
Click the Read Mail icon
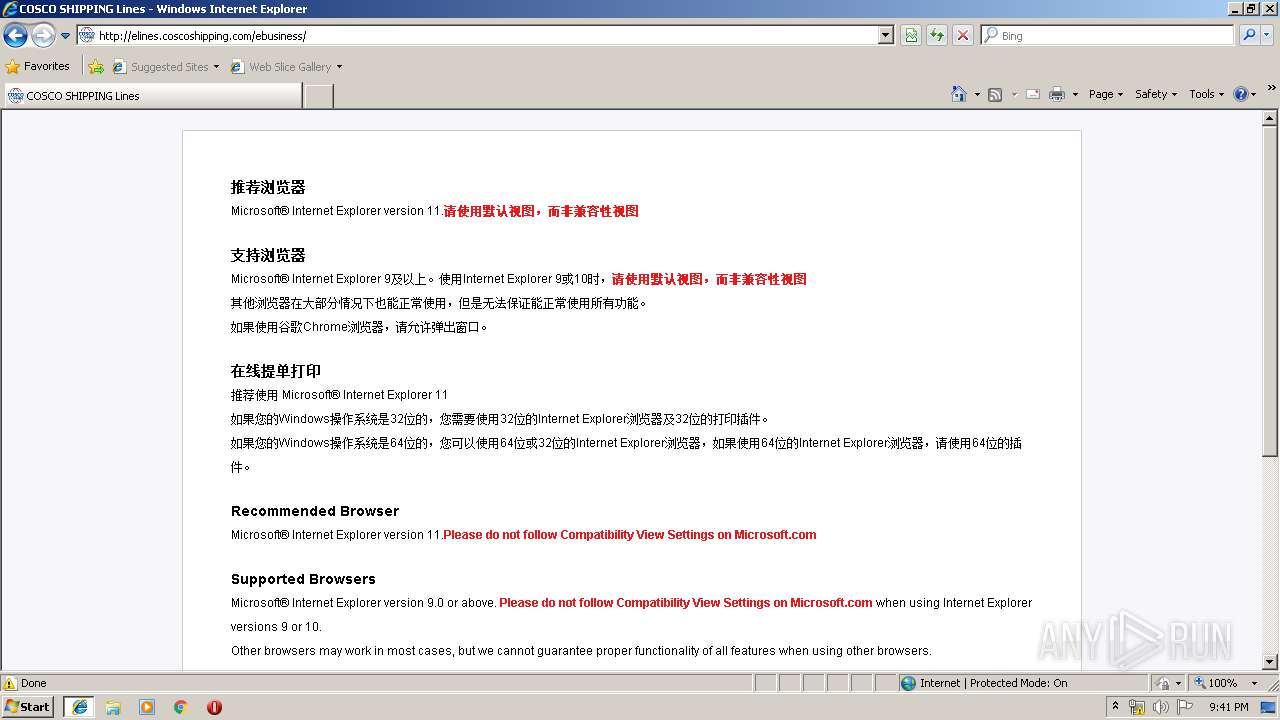pyautogui.click(x=1033, y=95)
